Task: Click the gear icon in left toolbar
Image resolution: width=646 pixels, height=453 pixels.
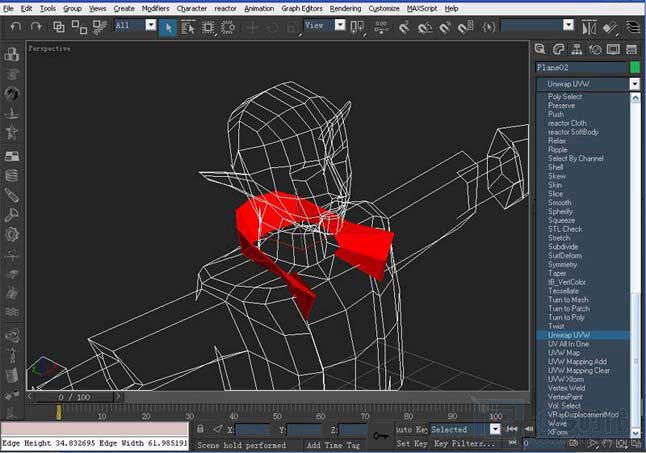Action: [12, 234]
